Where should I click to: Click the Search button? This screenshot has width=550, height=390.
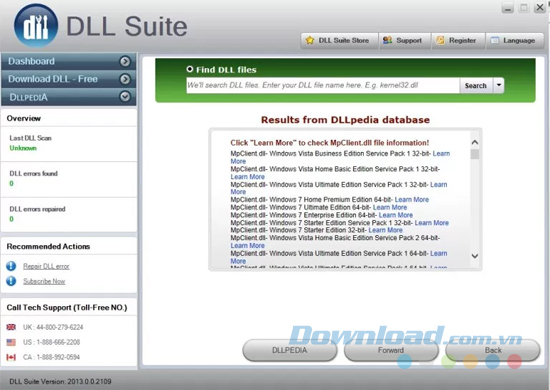pos(476,86)
